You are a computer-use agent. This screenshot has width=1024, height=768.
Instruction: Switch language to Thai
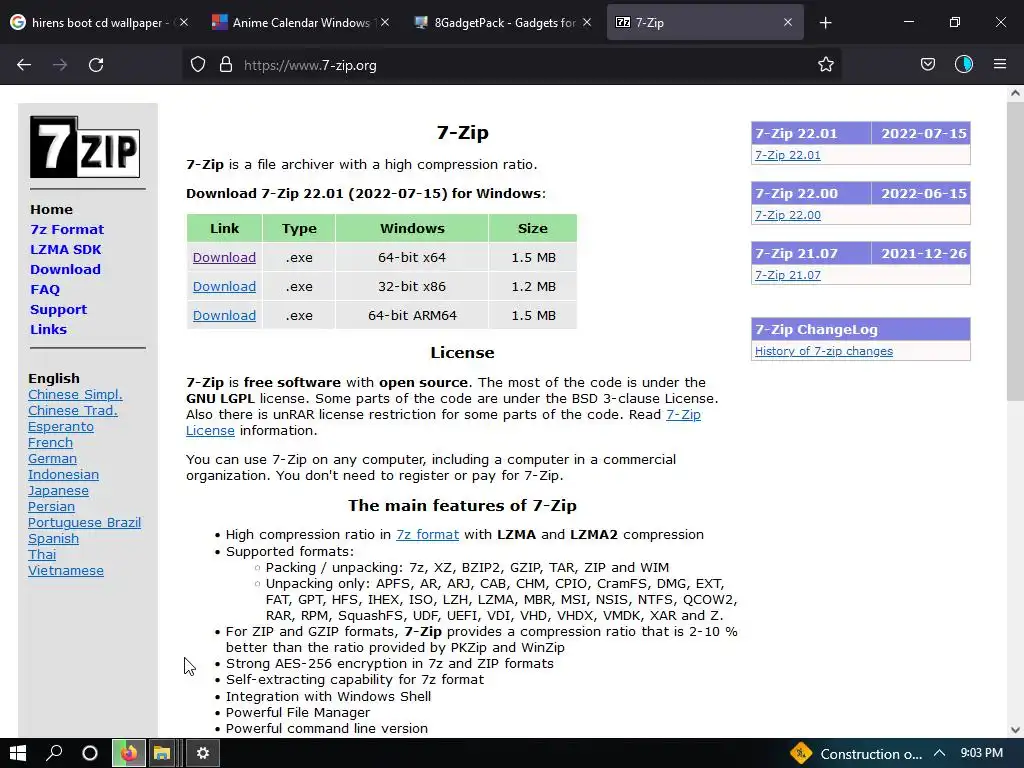[x=42, y=554]
